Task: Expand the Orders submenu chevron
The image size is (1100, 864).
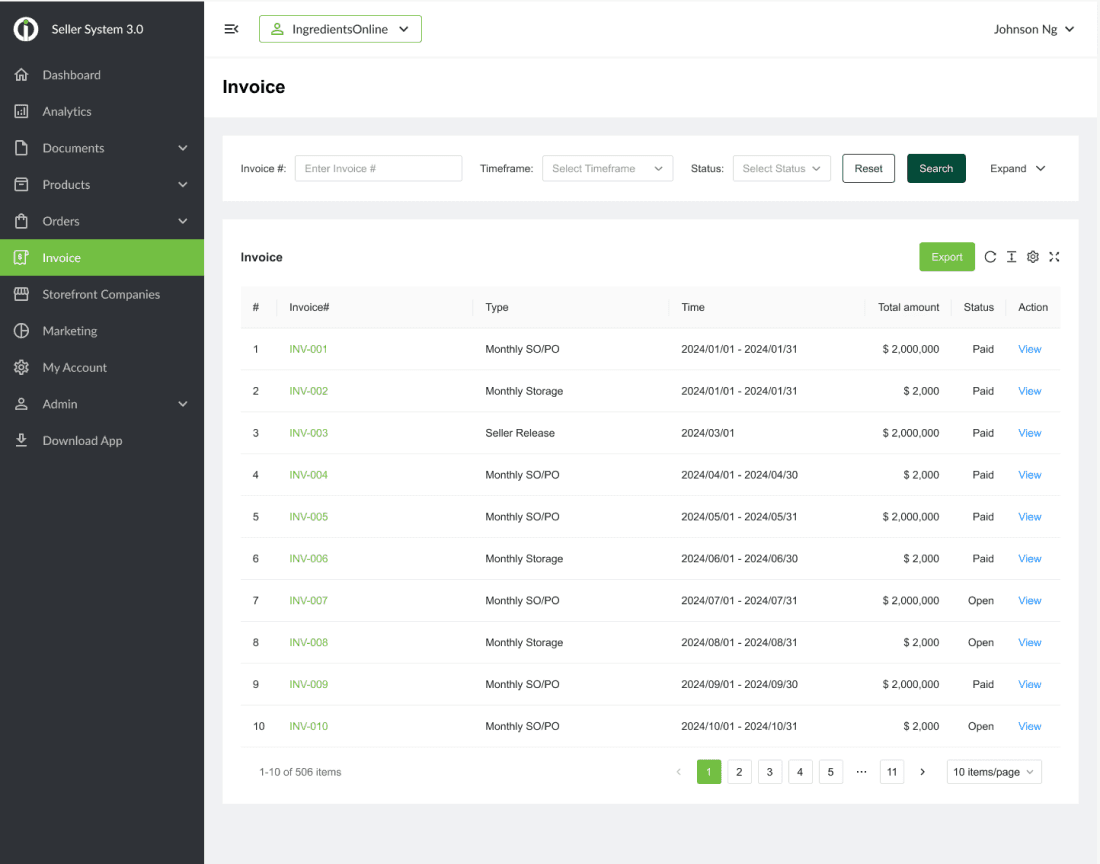Action: point(183,221)
